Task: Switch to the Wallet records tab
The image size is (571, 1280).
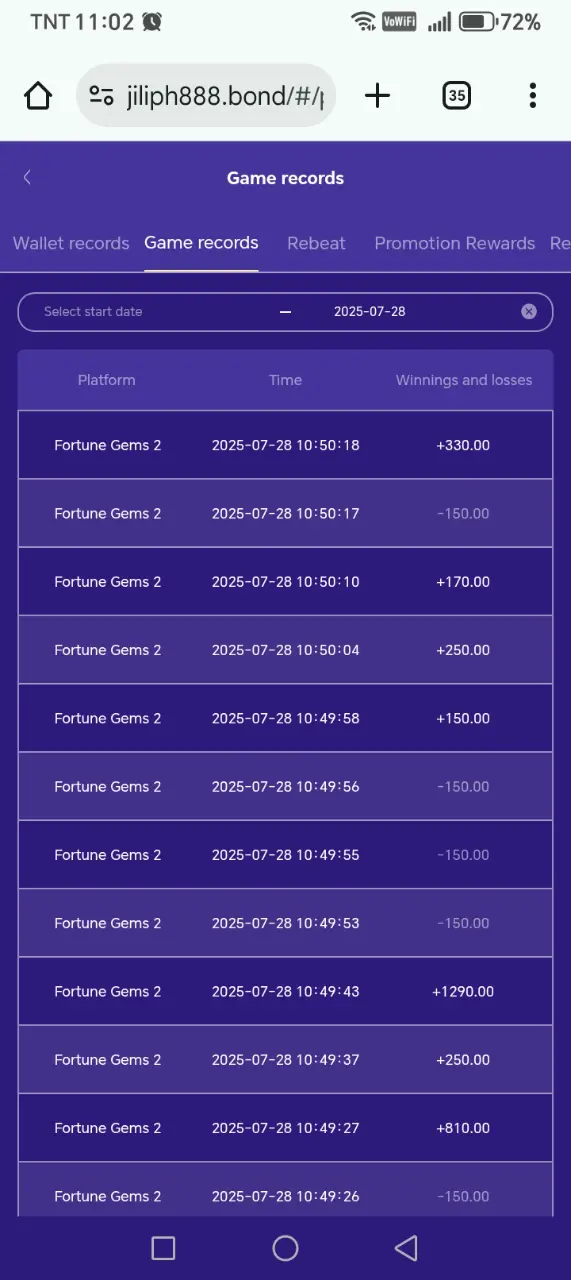Action: 71,243
